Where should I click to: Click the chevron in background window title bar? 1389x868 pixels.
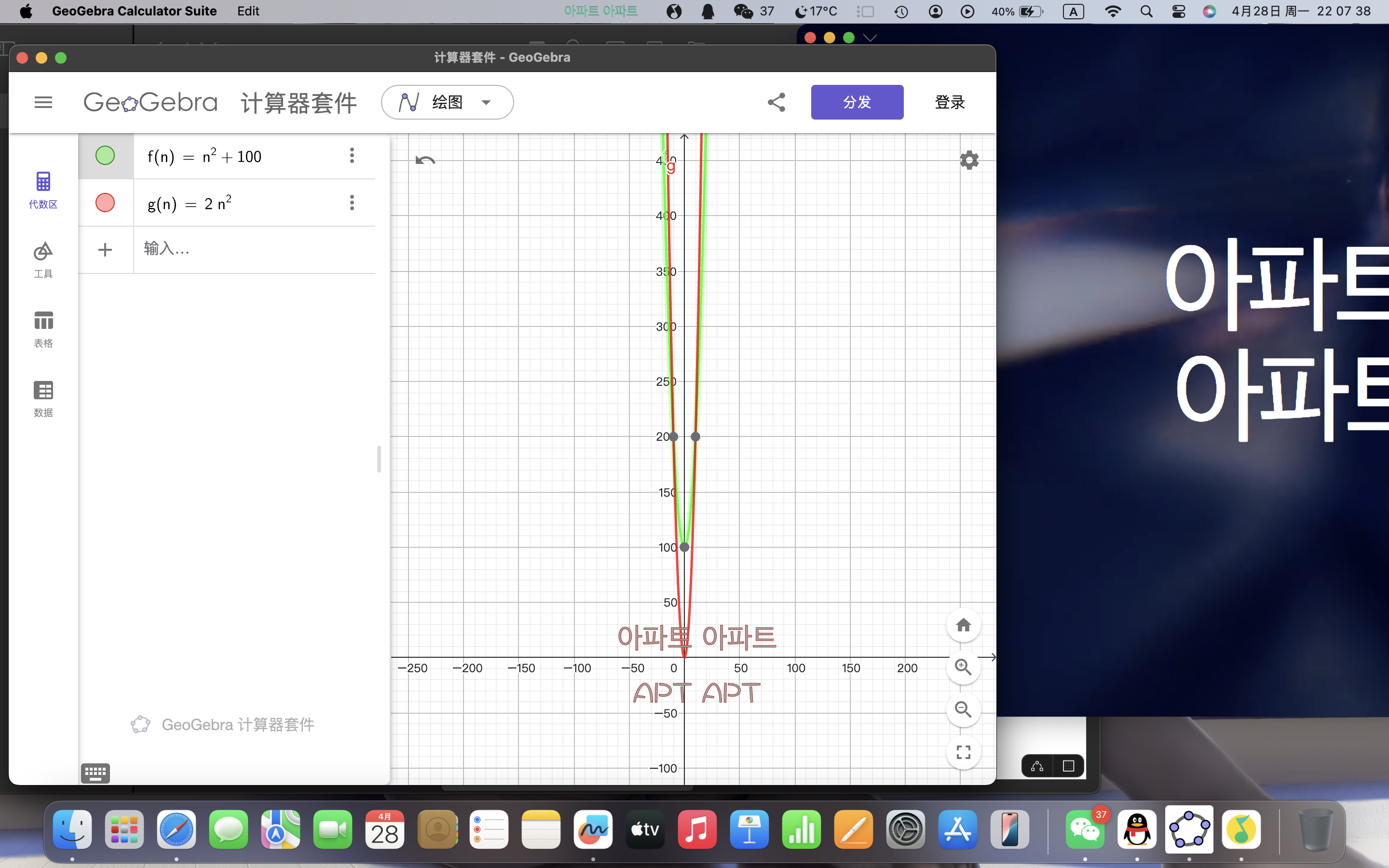pyautogui.click(x=870, y=38)
